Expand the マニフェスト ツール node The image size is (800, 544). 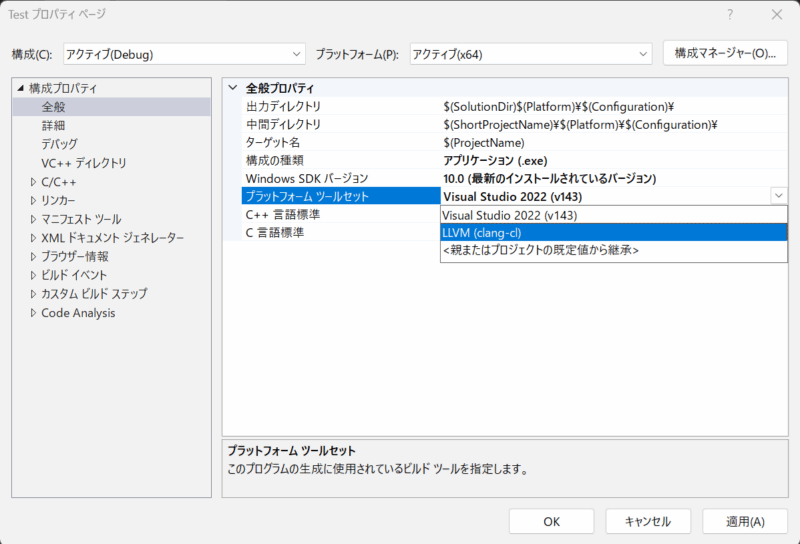pos(33,219)
